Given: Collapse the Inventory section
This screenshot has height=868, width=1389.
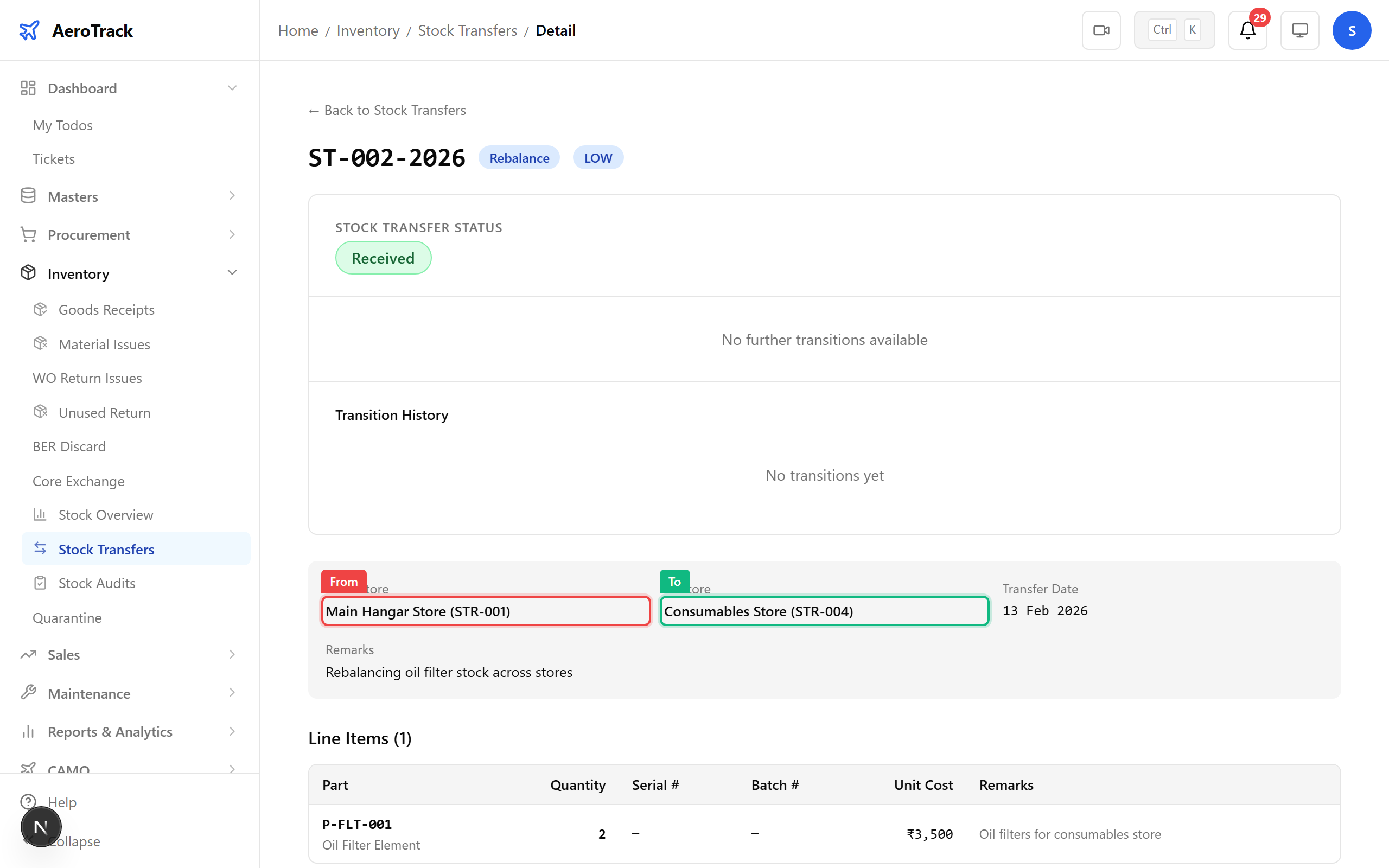Looking at the screenshot, I should (232, 273).
